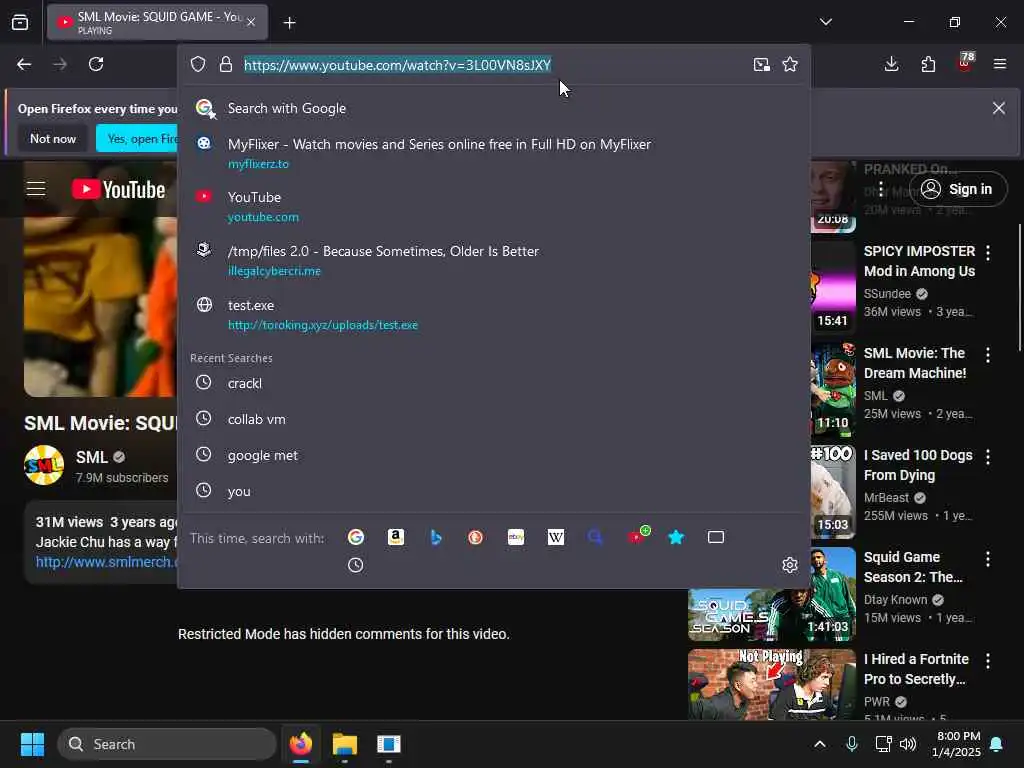Search this time with Amazon icon

click(396, 537)
